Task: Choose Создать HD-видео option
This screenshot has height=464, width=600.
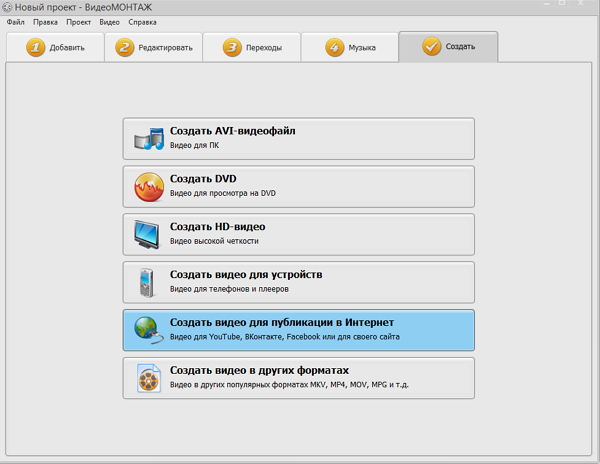Action: pos(298,234)
